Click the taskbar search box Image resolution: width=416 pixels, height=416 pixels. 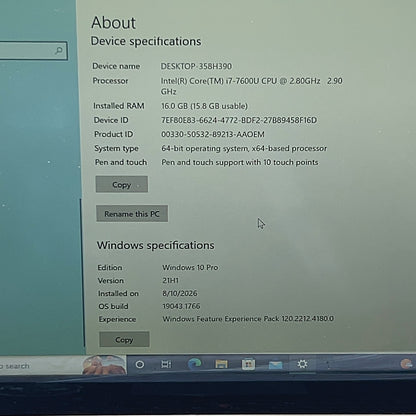(x=40, y=366)
